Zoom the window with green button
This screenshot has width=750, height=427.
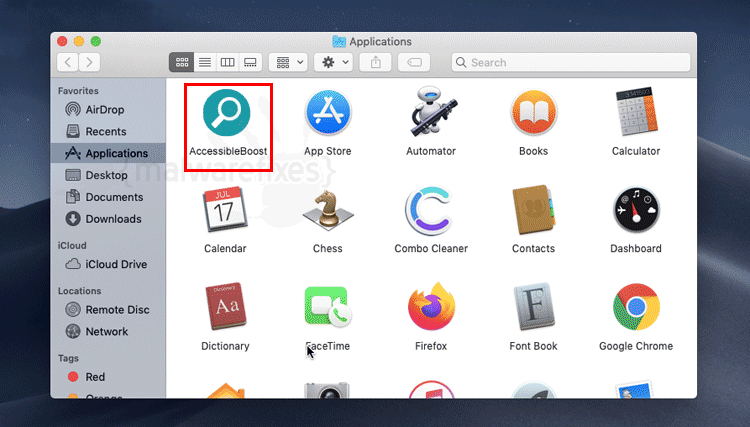[96, 42]
